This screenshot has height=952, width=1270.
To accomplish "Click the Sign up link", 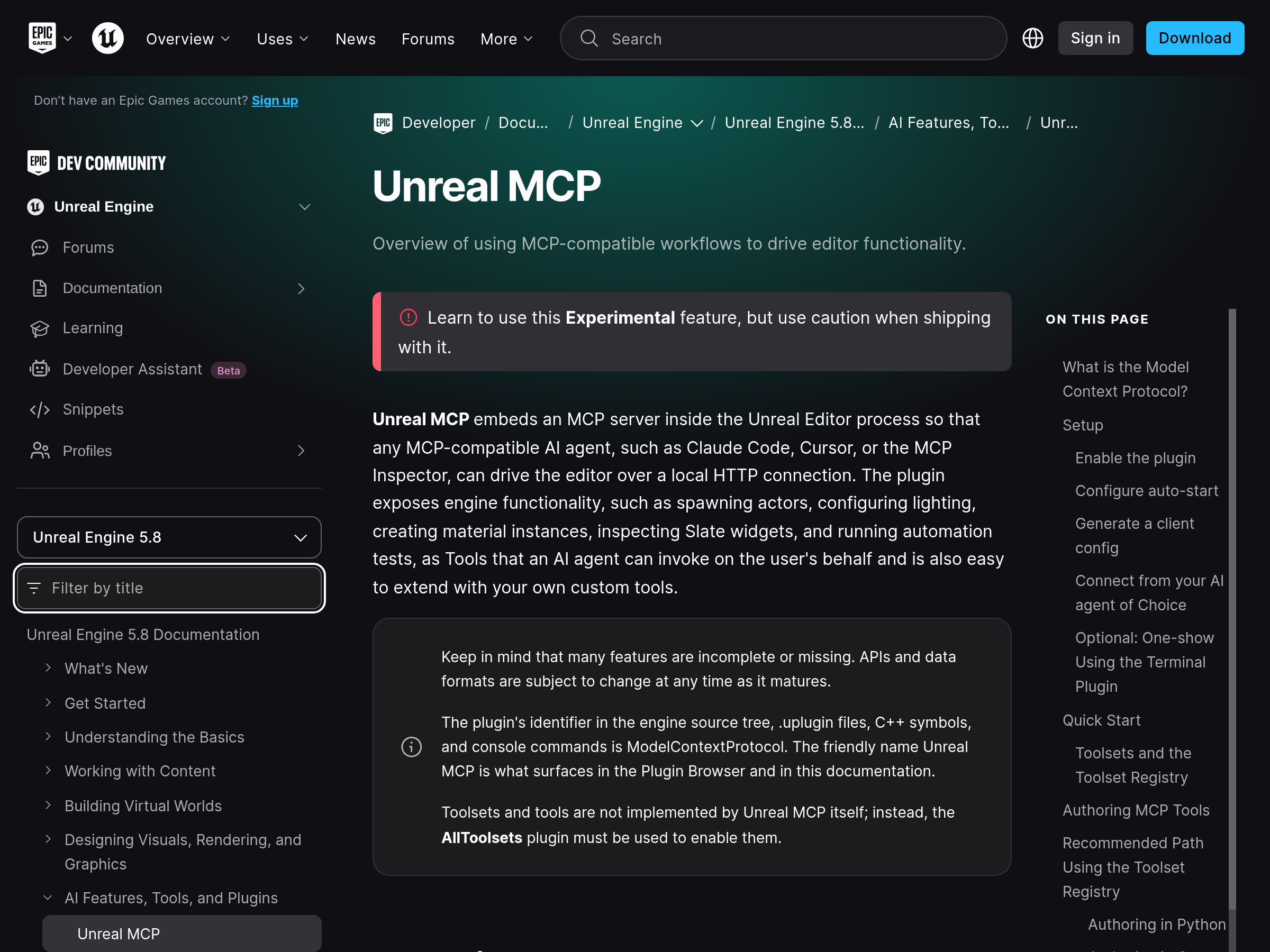I will [275, 100].
